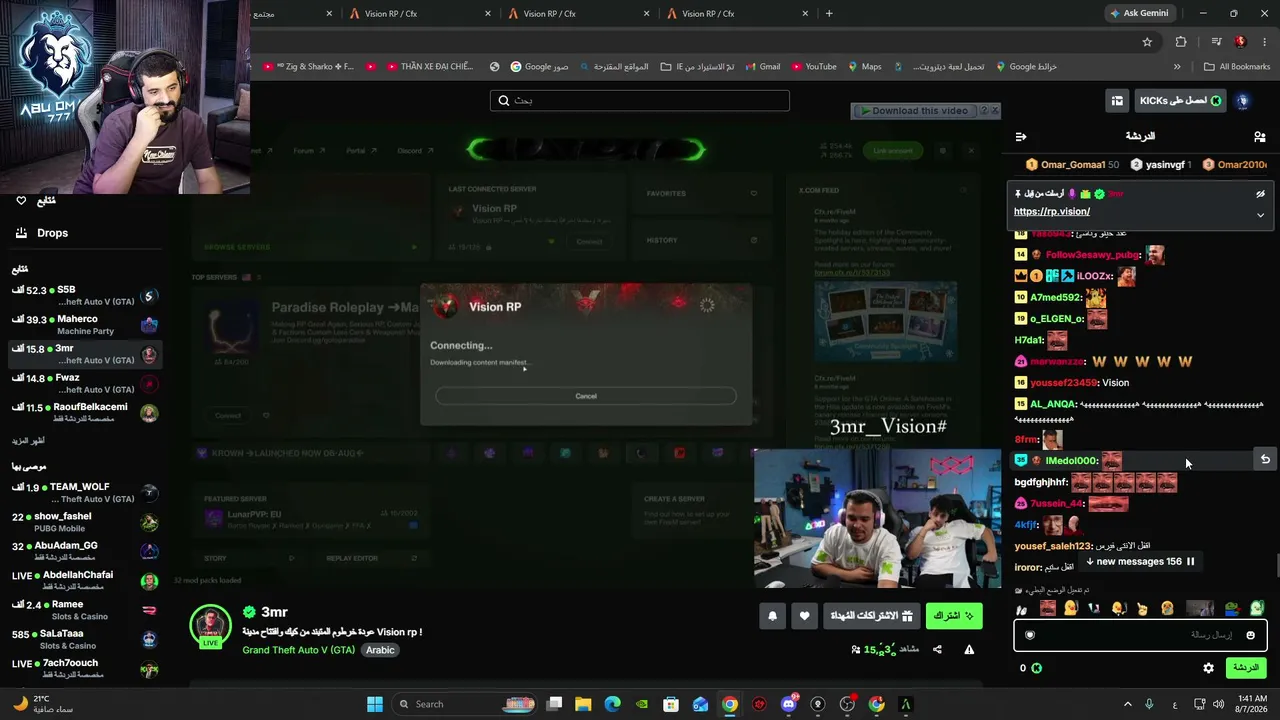Open the Windows Start menu
This screenshot has width=1280, height=720.
[375, 704]
